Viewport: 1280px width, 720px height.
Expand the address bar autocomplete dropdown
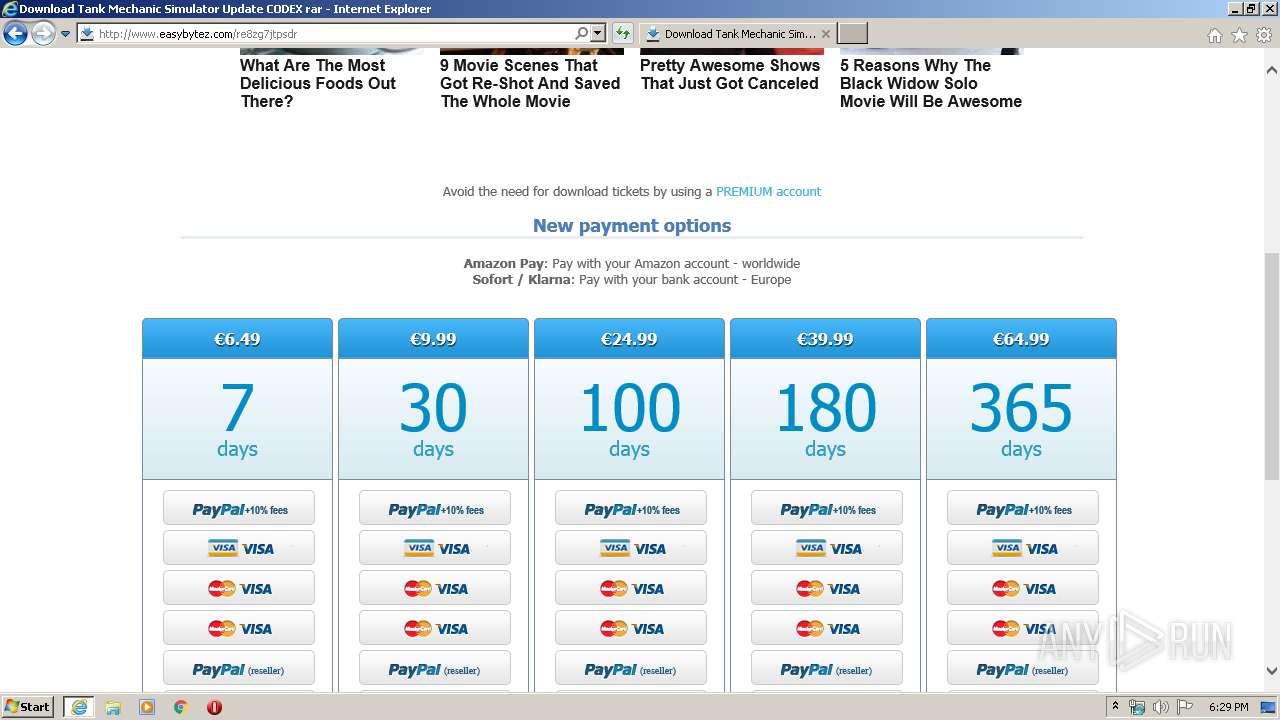[598, 34]
